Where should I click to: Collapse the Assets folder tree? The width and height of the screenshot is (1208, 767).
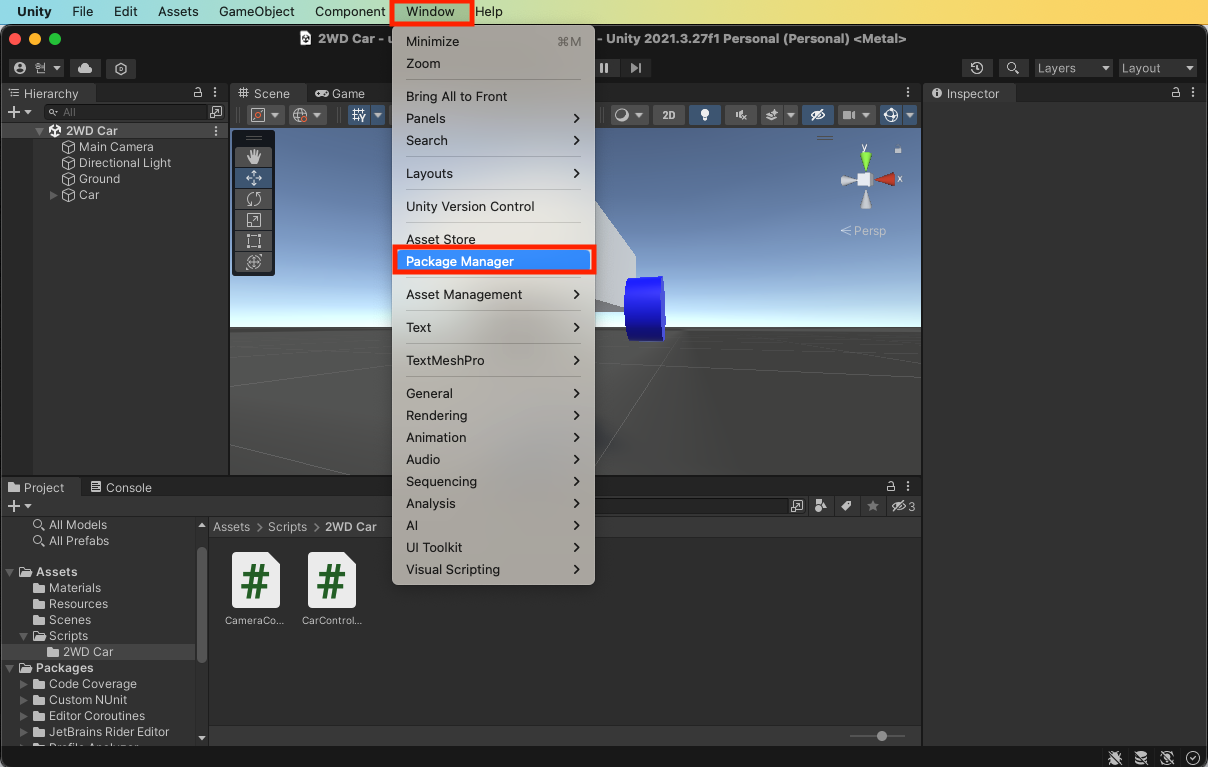tap(10, 572)
